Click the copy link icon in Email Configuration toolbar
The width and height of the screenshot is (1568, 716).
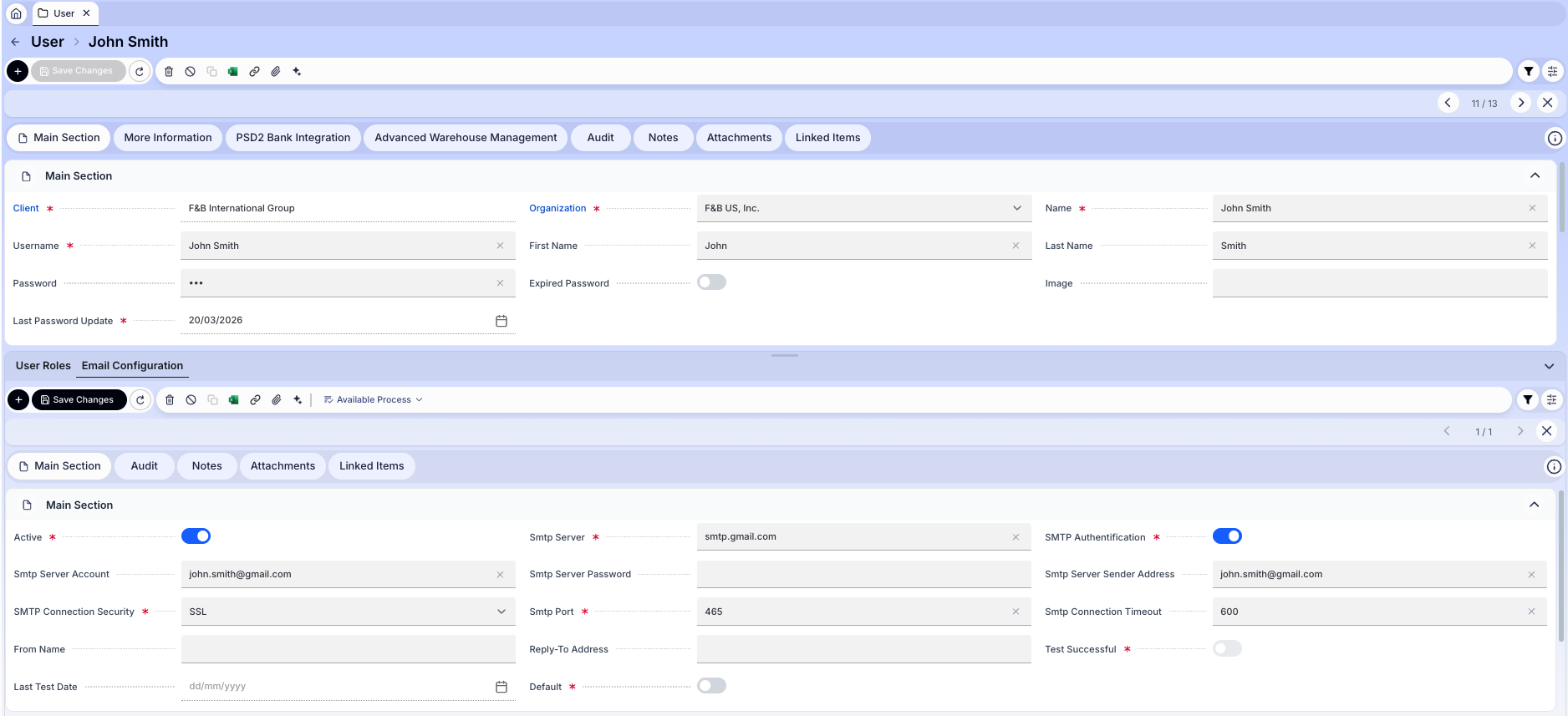[x=255, y=400]
